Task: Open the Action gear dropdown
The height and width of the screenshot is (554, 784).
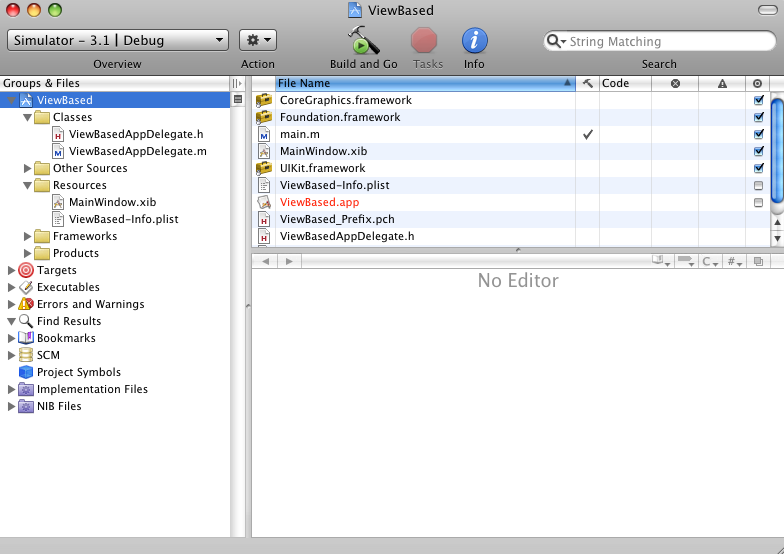Action: point(258,40)
